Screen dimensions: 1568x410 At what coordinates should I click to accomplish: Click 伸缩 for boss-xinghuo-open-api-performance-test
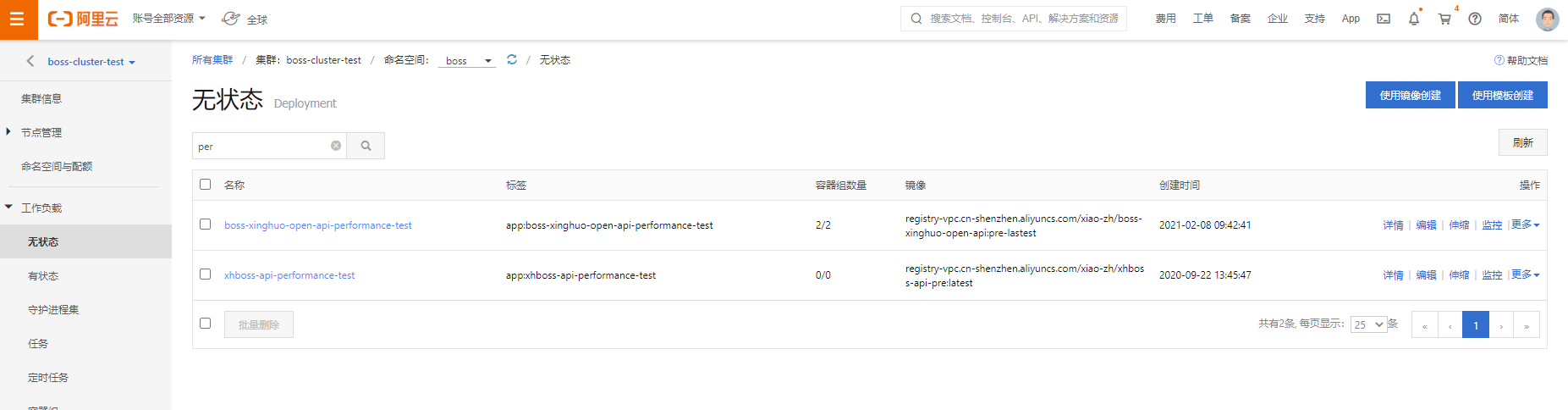click(1460, 225)
